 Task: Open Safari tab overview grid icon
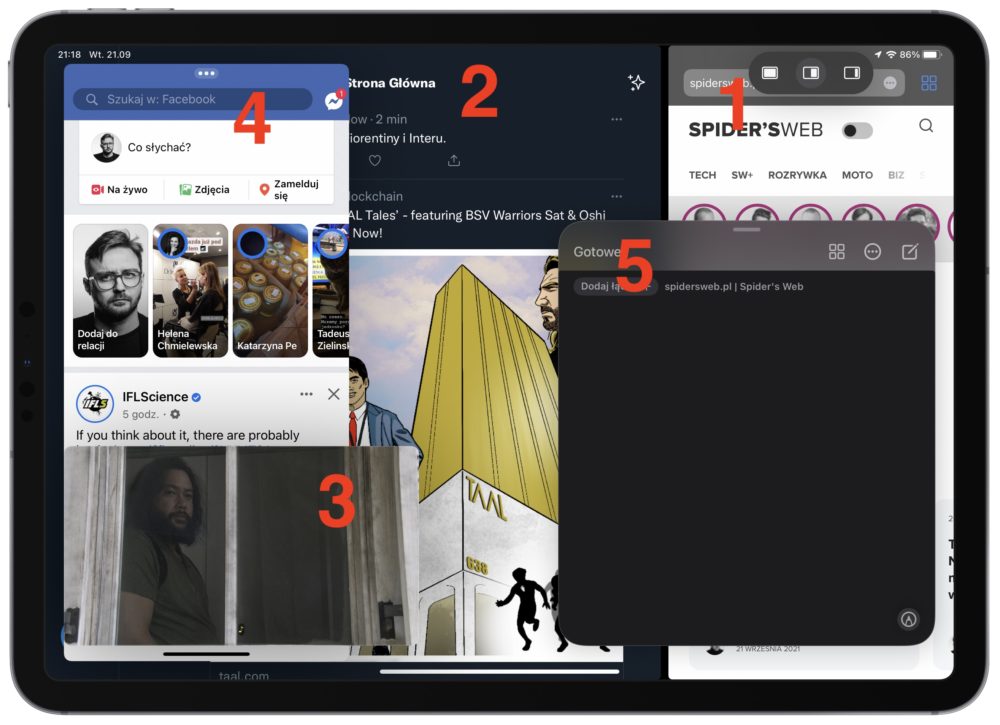click(x=929, y=83)
